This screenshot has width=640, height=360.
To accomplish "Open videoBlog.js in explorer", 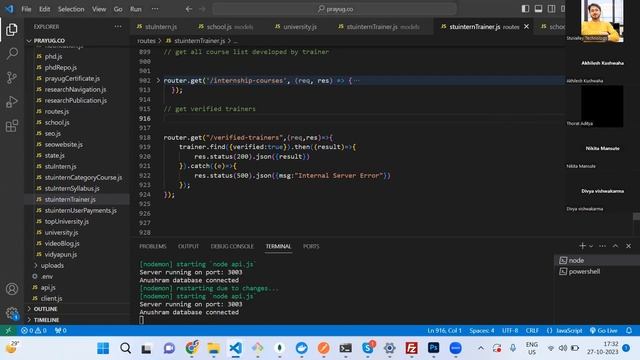I will pyautogui.click(x=62, y=243).
